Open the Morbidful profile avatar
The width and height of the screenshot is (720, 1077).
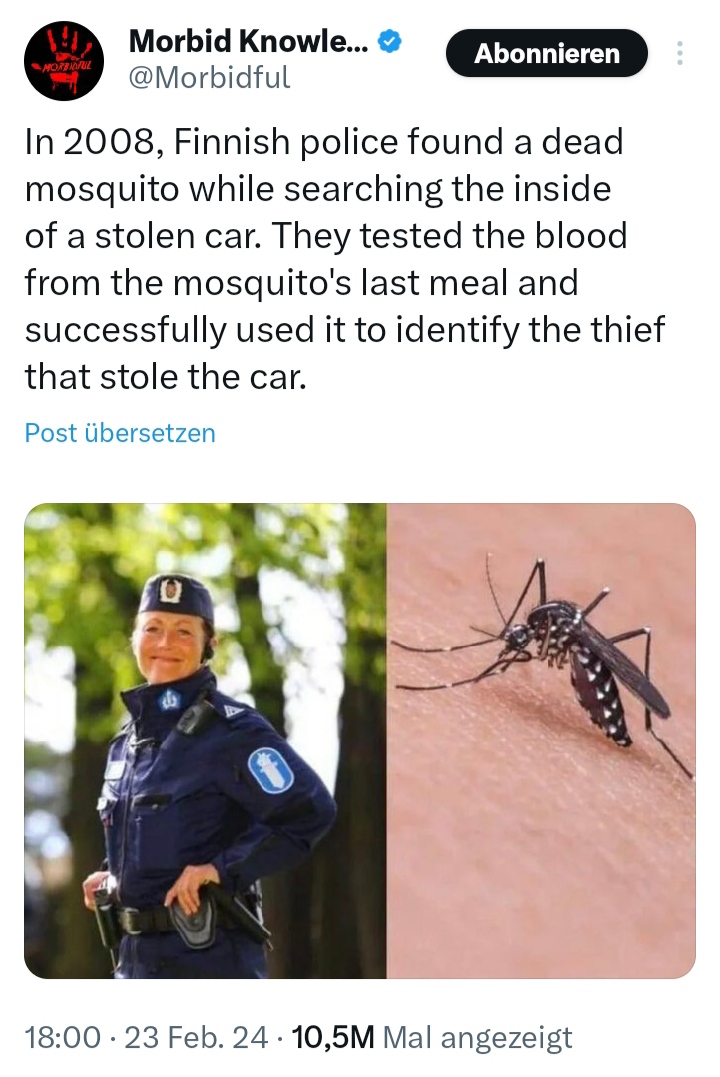coord(64,60)
